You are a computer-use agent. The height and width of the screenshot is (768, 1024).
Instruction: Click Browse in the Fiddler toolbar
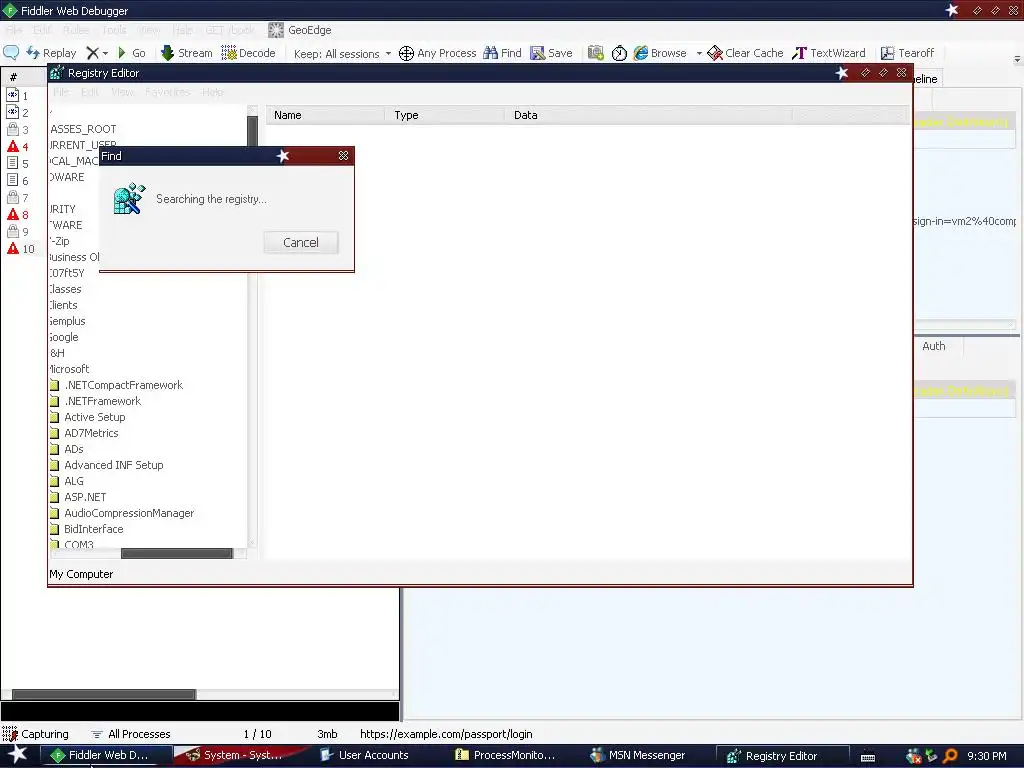tap(660, 53)
